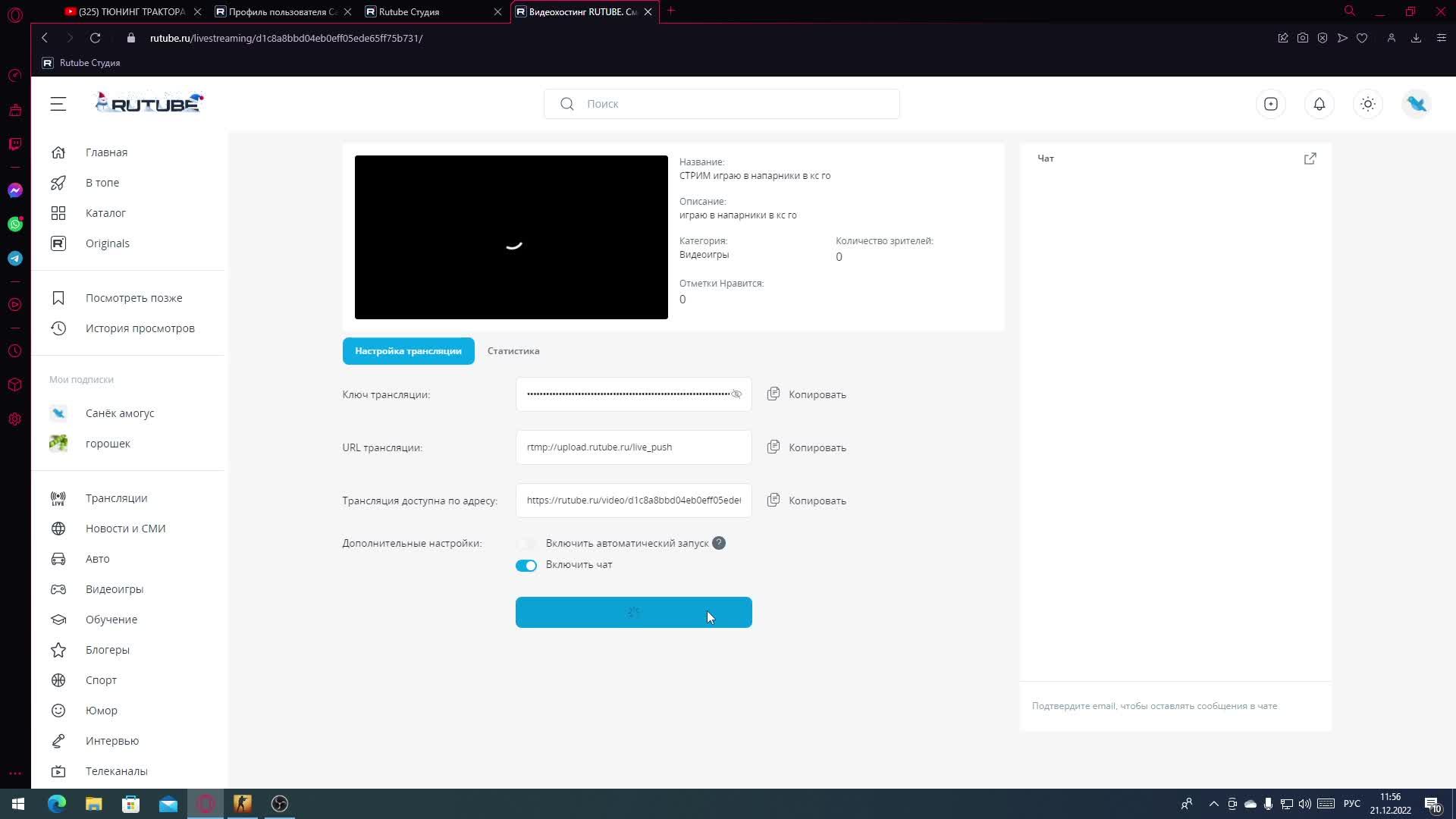1456x819 pixels.
Task: Switch the light/dark theme sun icon
Action: [x=1368, y=104]
